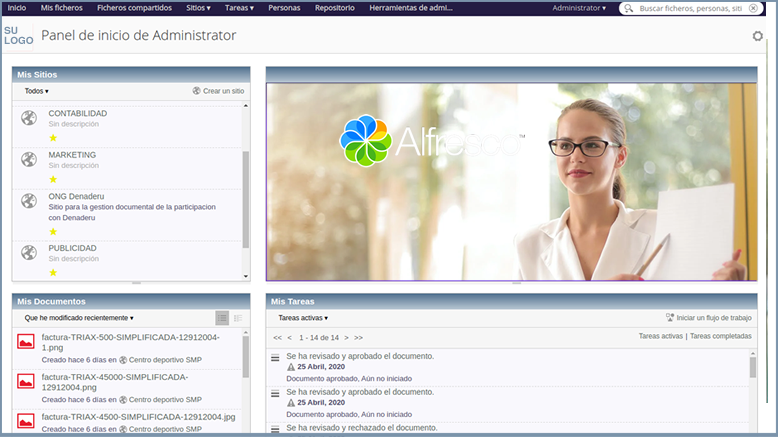Toggle the favorite star for MARKETING

(x=53, y=179)
